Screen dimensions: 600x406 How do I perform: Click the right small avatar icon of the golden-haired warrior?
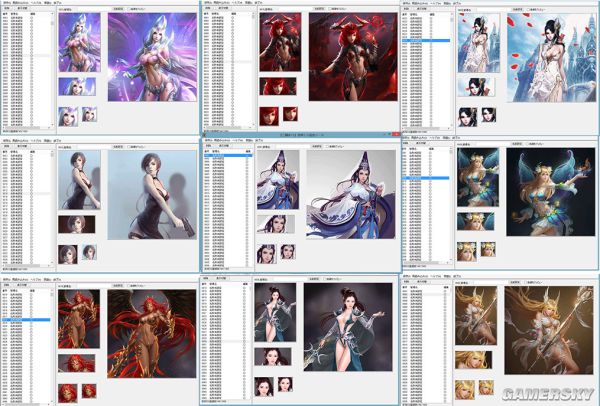487,387
